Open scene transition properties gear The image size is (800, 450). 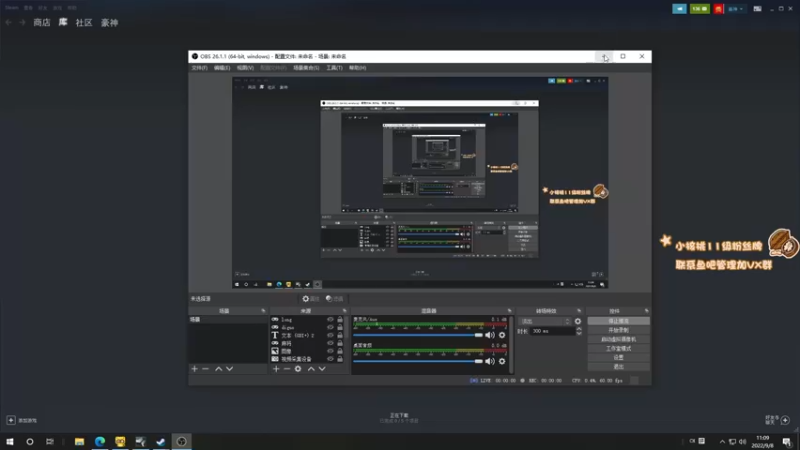pos(578,321)
